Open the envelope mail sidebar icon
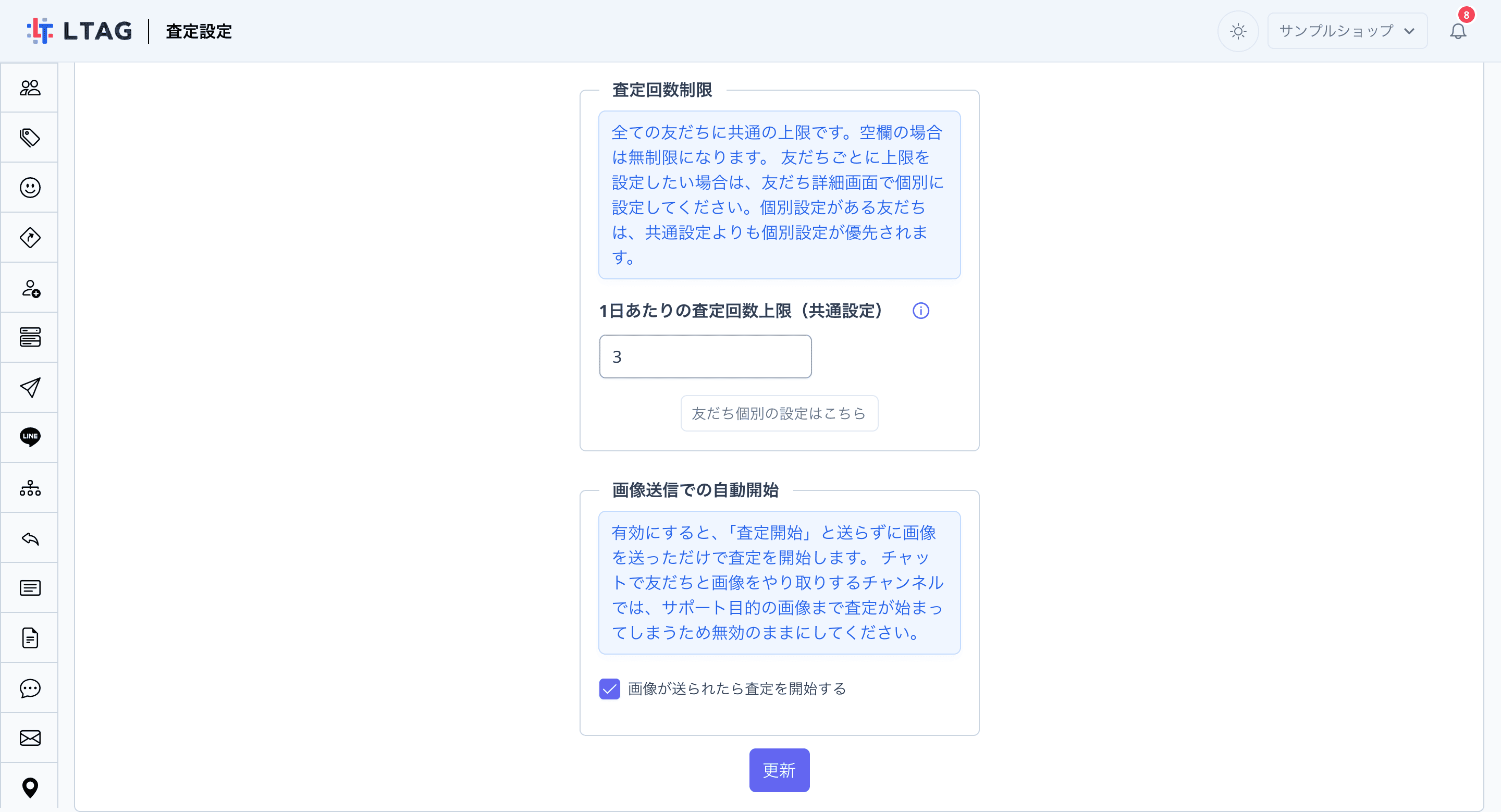The width and height of the screenshot is (1501, 812). tap(30, 738)
